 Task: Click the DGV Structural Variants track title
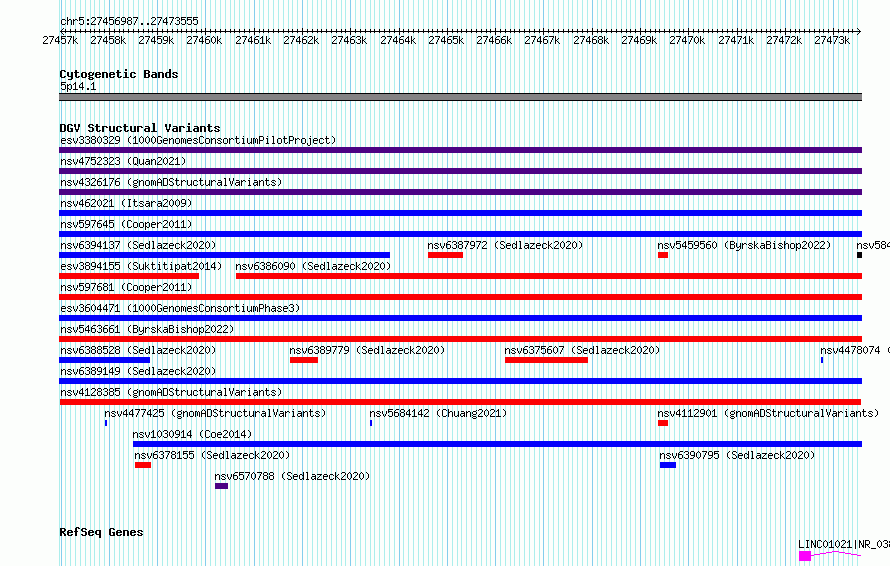[140, 128]
